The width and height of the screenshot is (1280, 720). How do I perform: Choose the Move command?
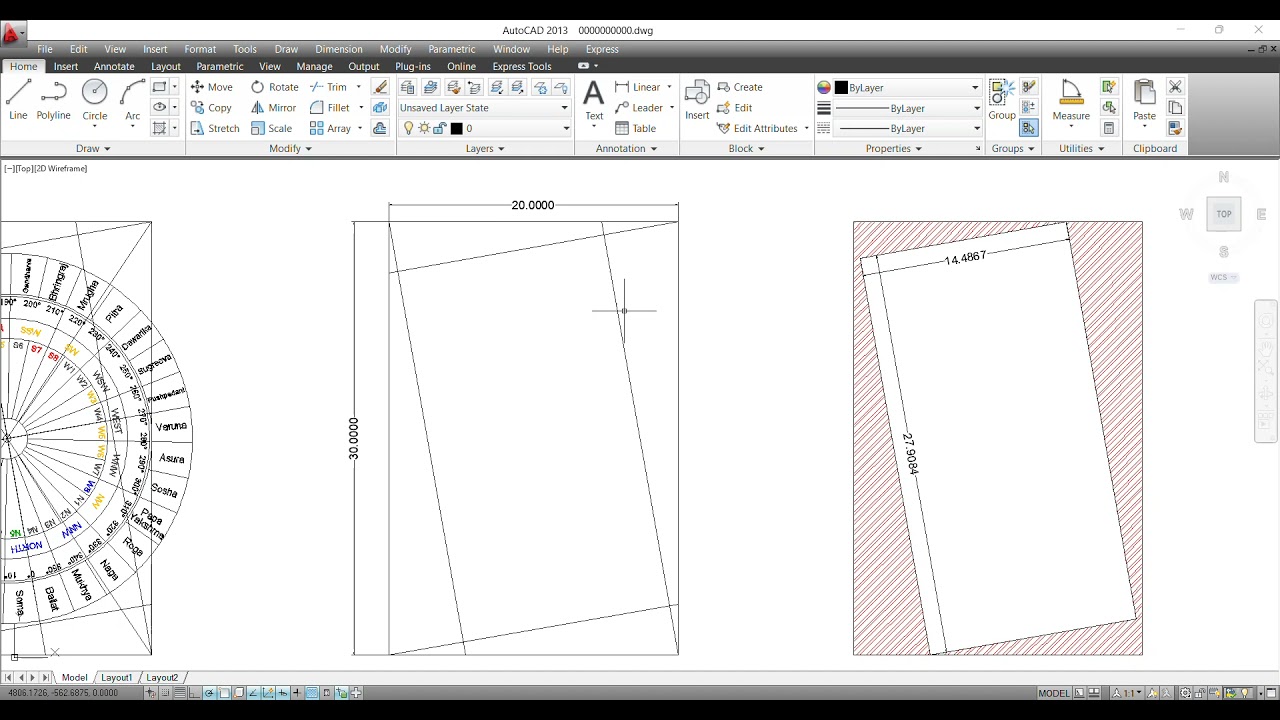211,87
